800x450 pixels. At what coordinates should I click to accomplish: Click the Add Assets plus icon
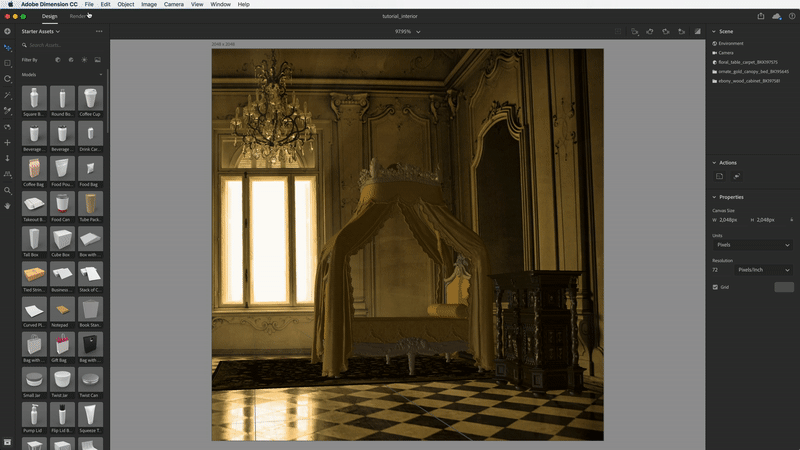[x=8, y=31]
